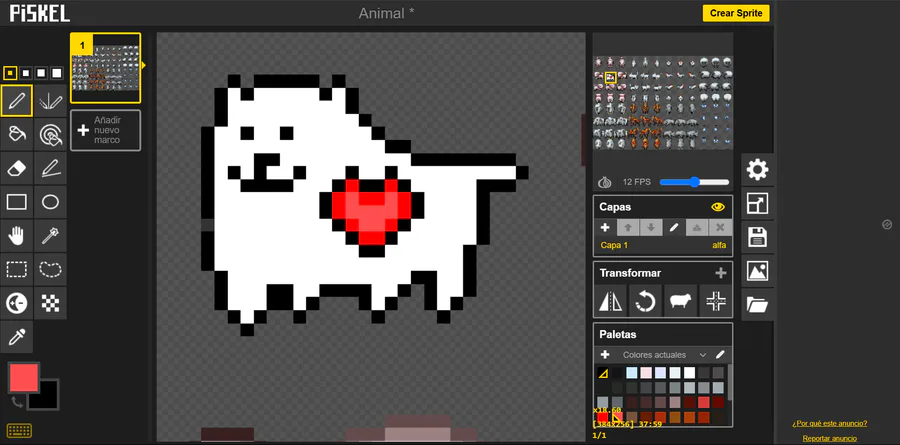Viewport: 900px width, 445px height.
Task: Open the ¿Por qué este anuncio? link
Action: point(830,424)
